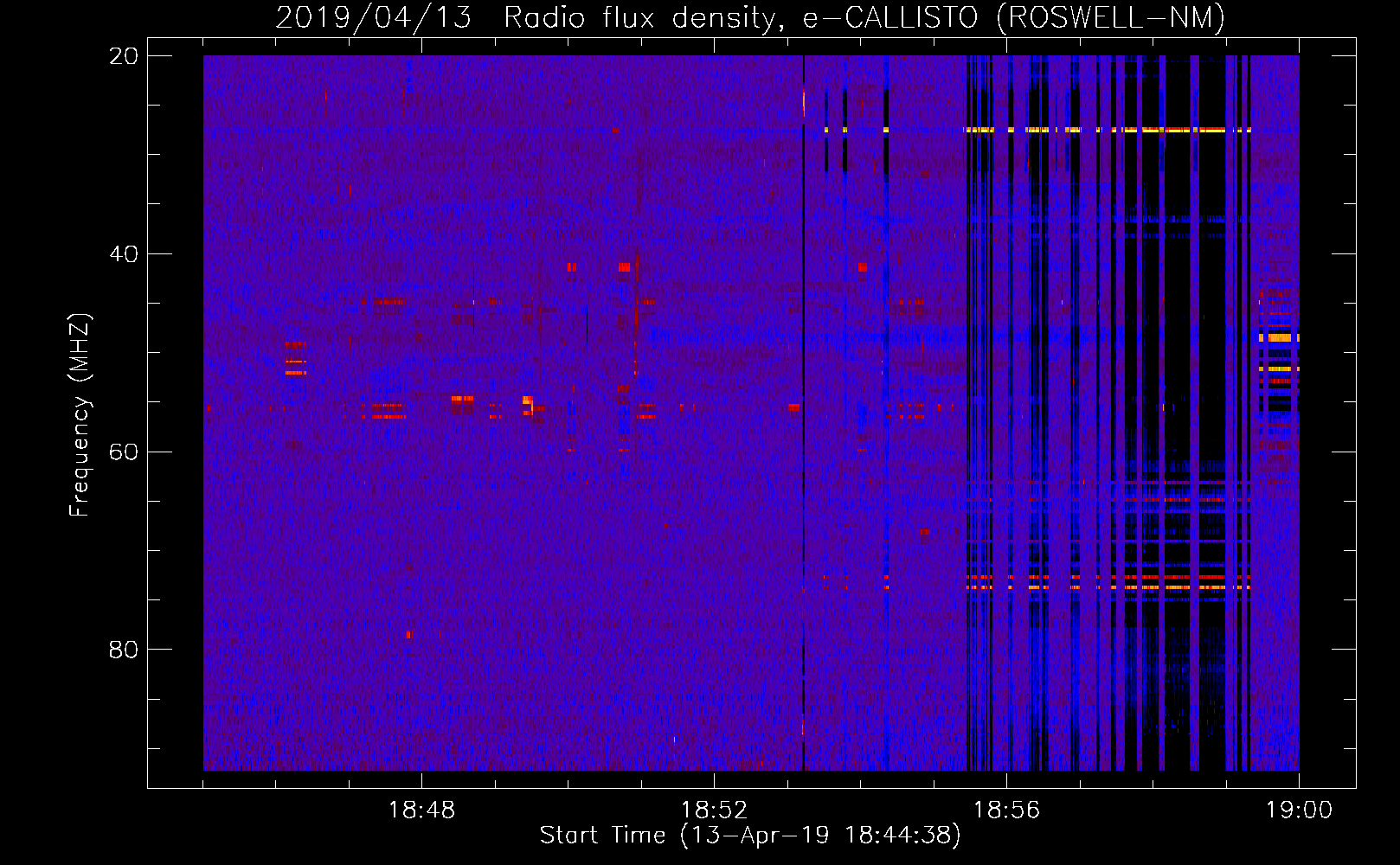Click the frequency tick label '80'
This screenshot has width=1400, height=865.
click(x=124, y=650)
